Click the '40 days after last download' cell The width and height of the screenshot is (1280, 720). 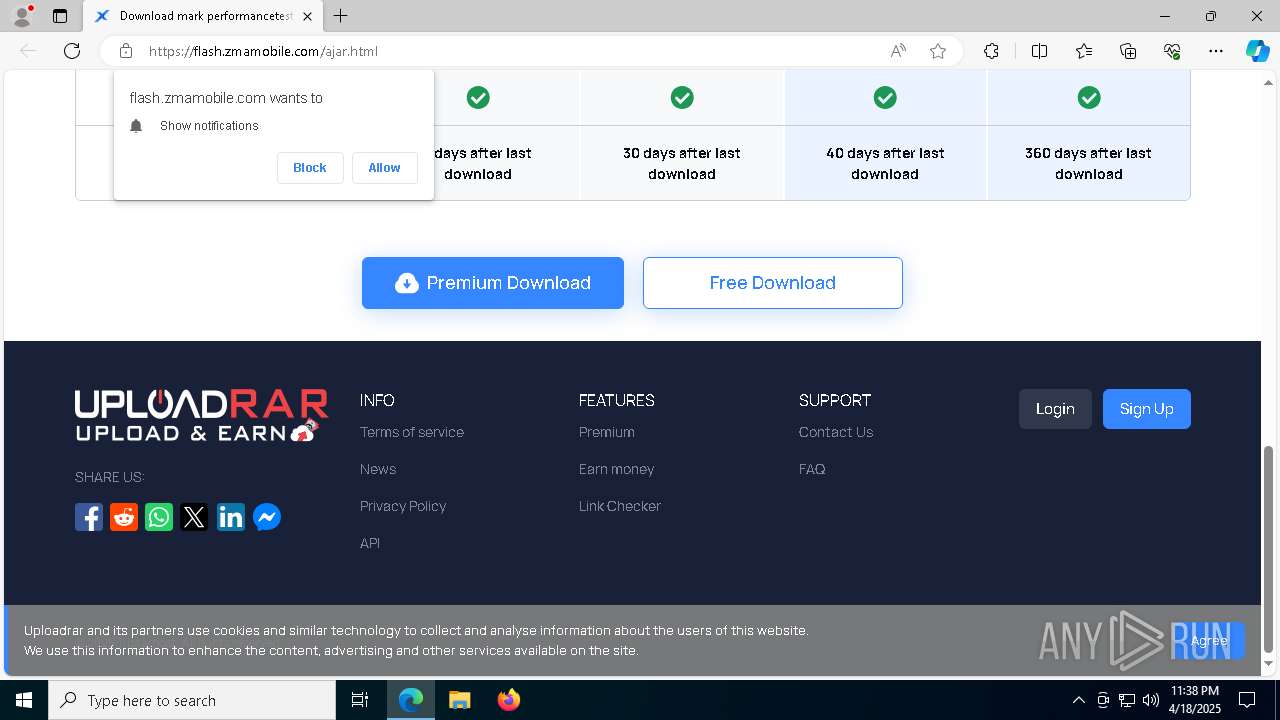[x=885, y=163]
